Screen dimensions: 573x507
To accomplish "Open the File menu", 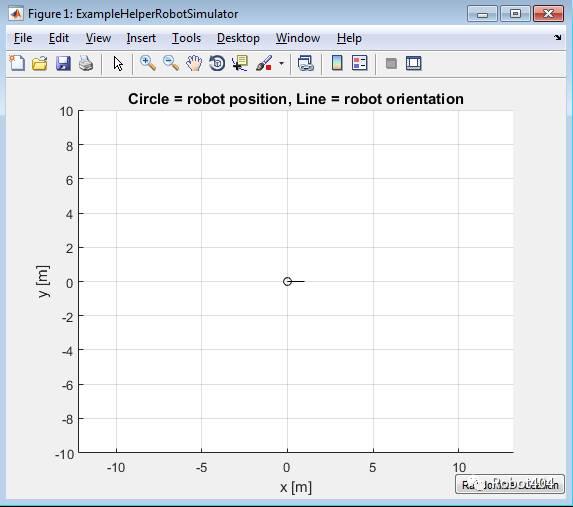I will [23, 38].
